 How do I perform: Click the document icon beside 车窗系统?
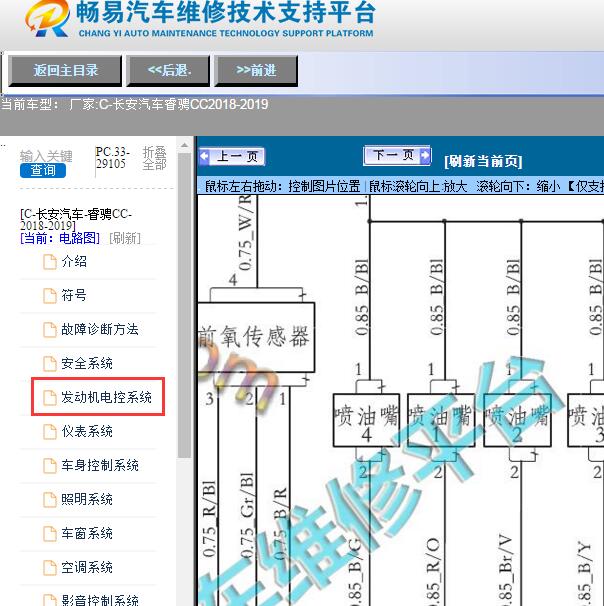click(49, 534)
